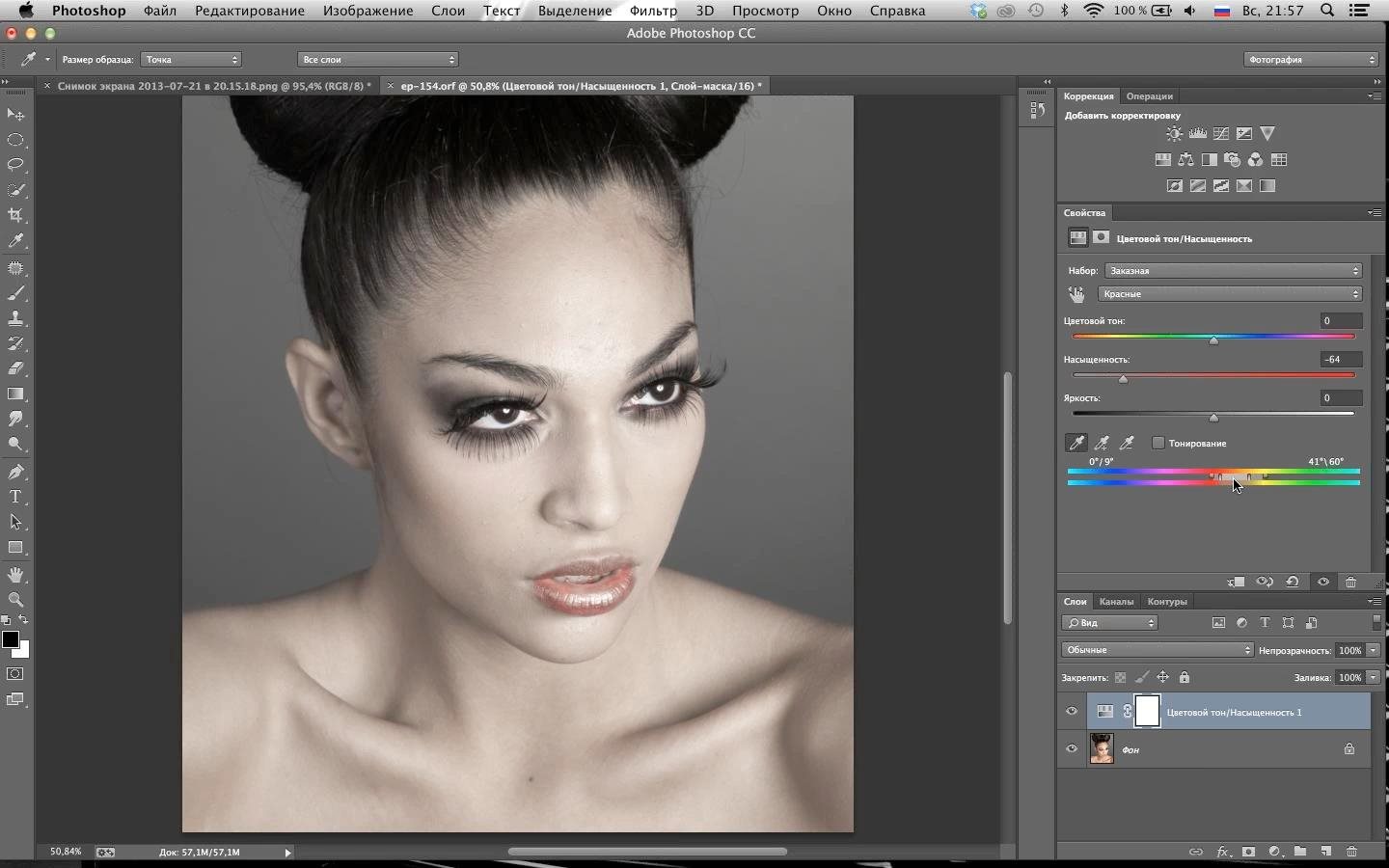Open the Набор preset dropdown
The height and width of the screenshot is (868, 1389).
1234,271
